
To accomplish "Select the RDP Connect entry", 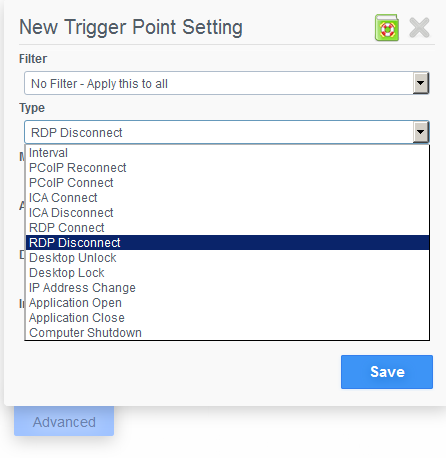I will coord(227,228).
